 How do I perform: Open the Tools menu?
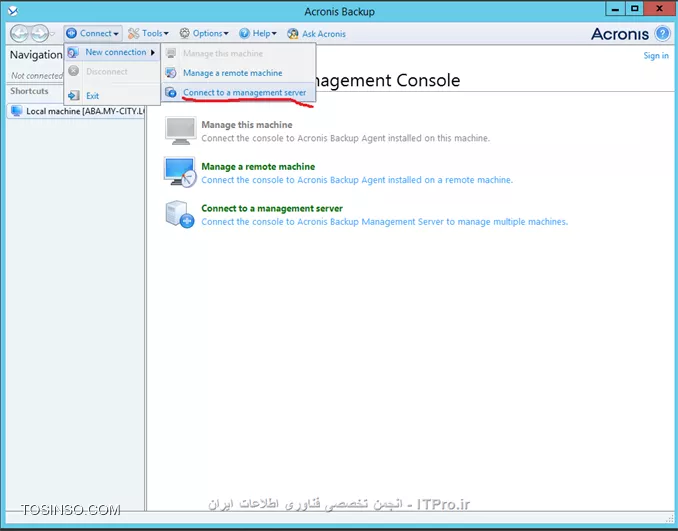tap(148, 33)
